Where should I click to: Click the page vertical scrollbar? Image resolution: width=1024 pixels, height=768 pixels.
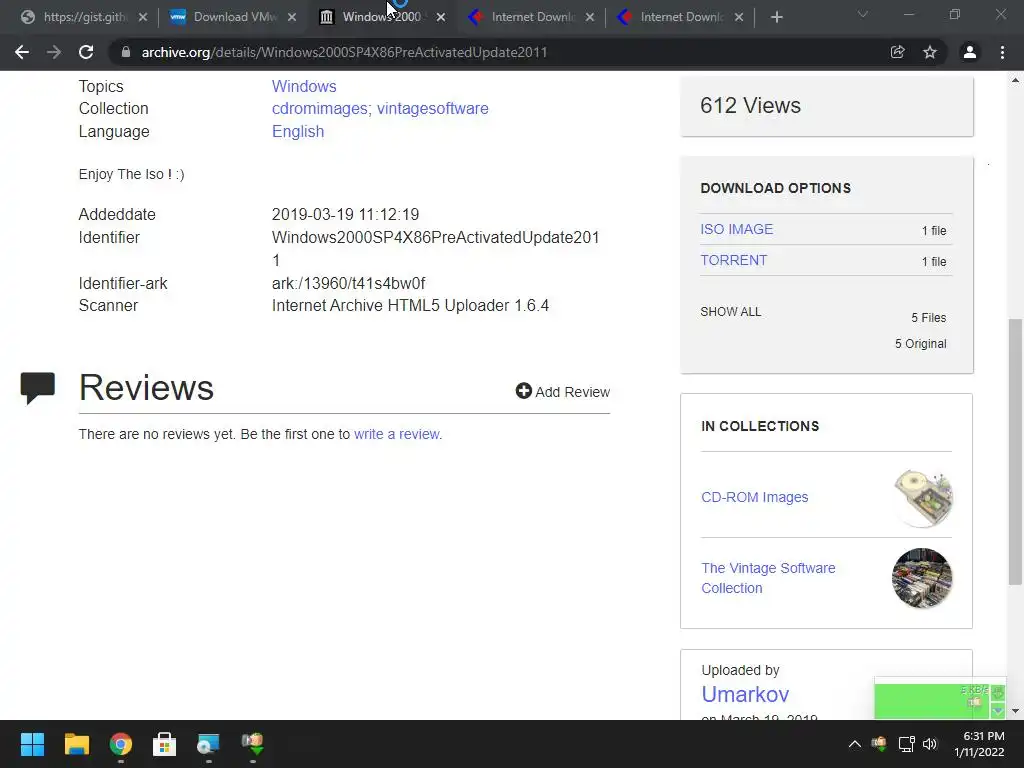[x=1014, y=451]
